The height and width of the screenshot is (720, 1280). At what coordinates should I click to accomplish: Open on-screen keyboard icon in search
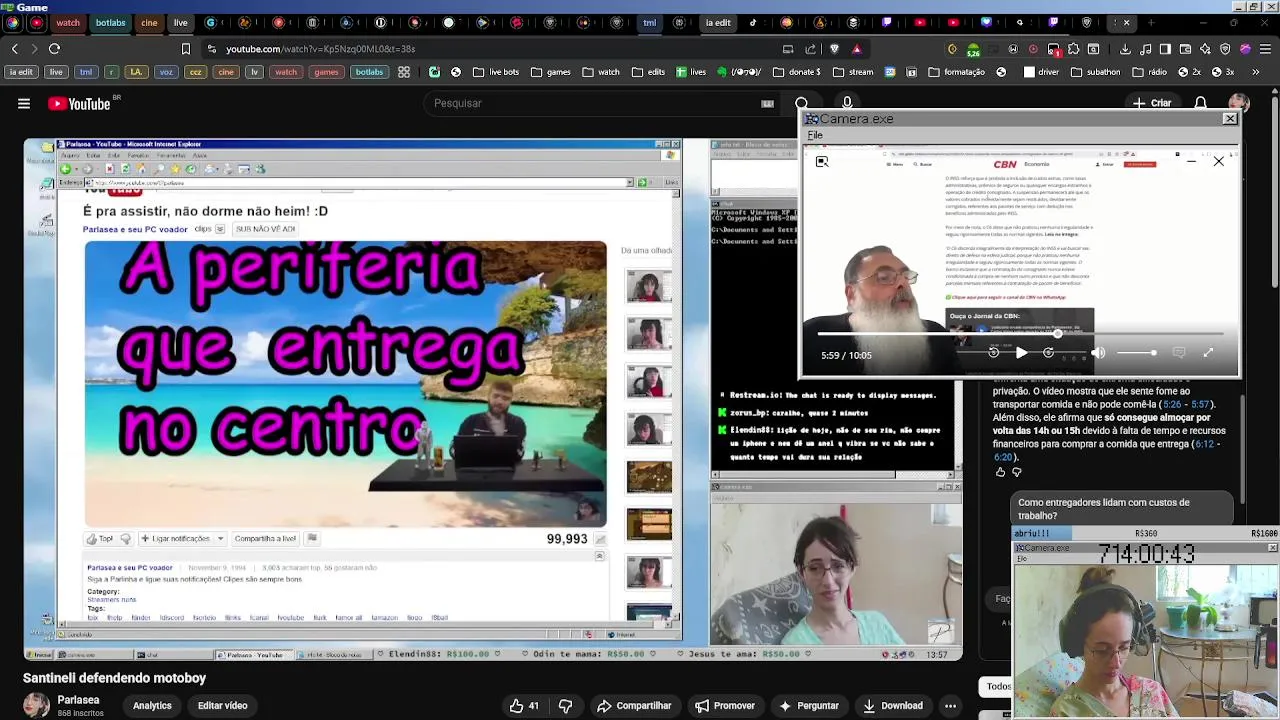coord(767,103)
